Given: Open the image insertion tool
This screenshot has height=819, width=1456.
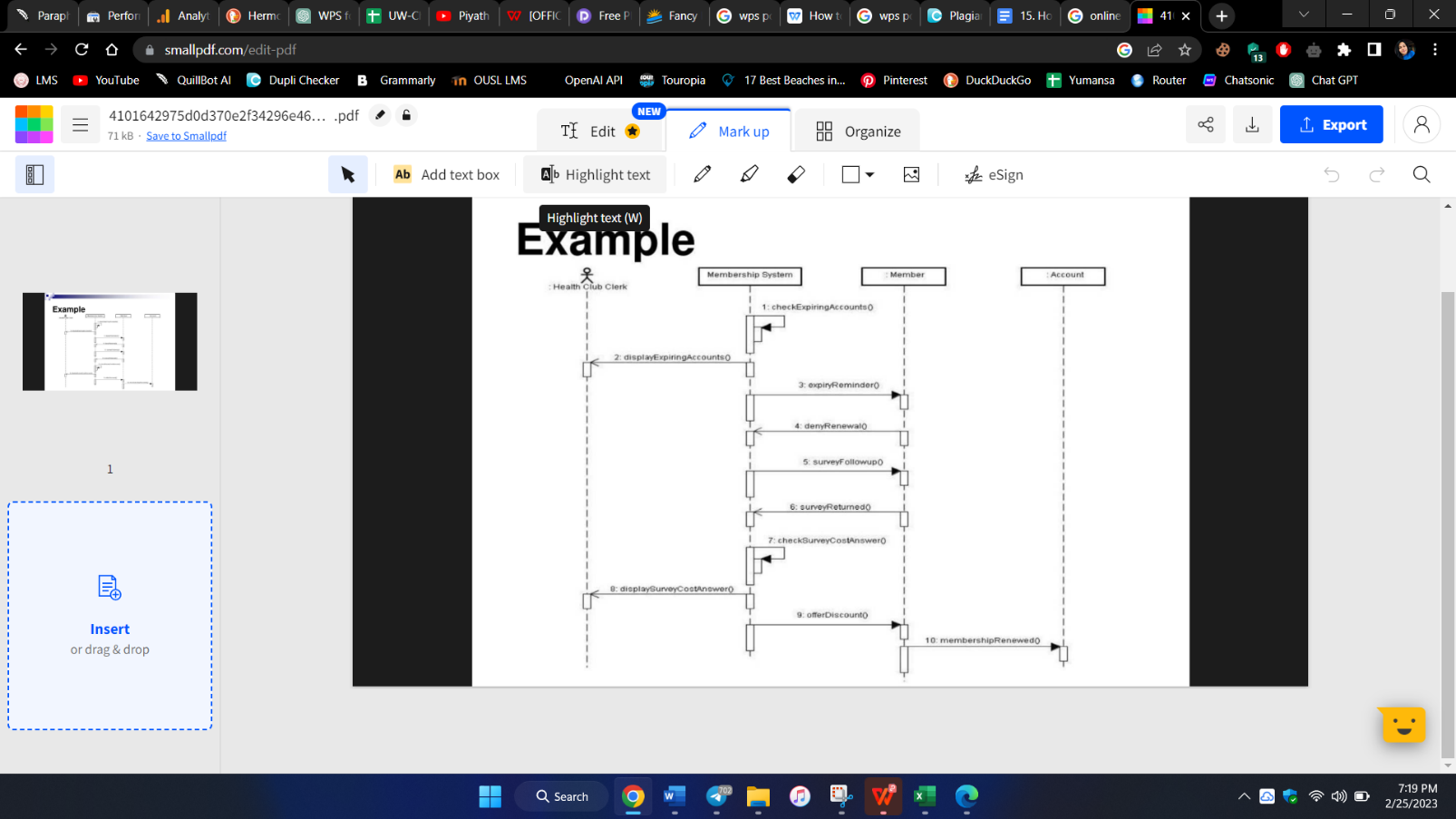Looking at the screenshot, I should click(911, 174).
